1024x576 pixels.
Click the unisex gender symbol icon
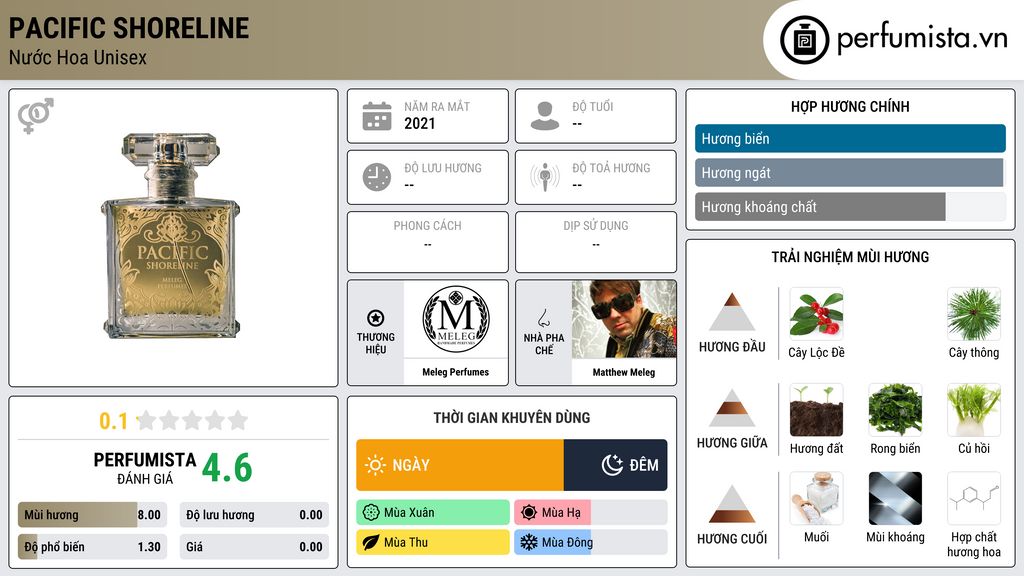click(x=35, y=116)
